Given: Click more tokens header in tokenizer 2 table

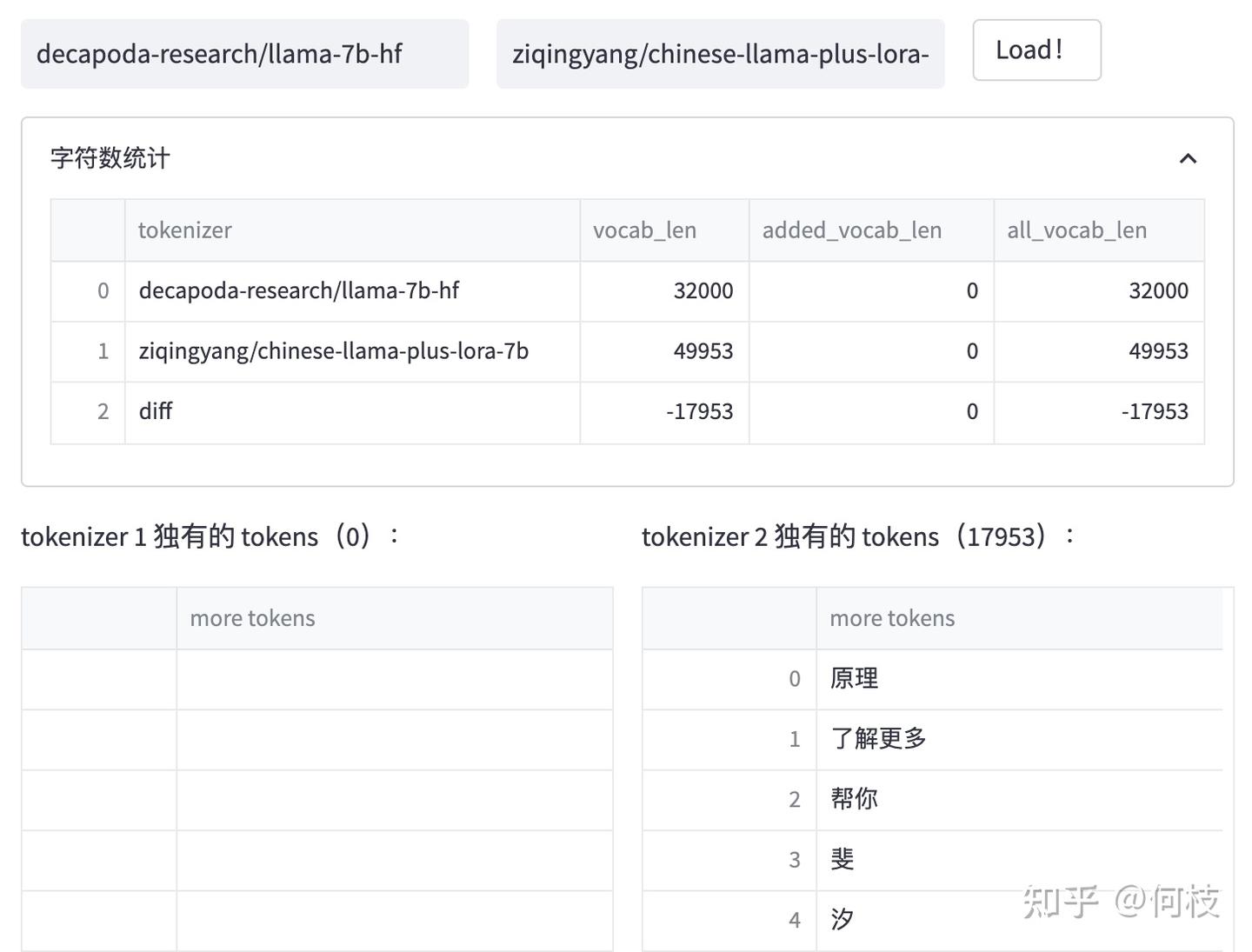Looking at the screenshot, I should [x=1019, y=619].
